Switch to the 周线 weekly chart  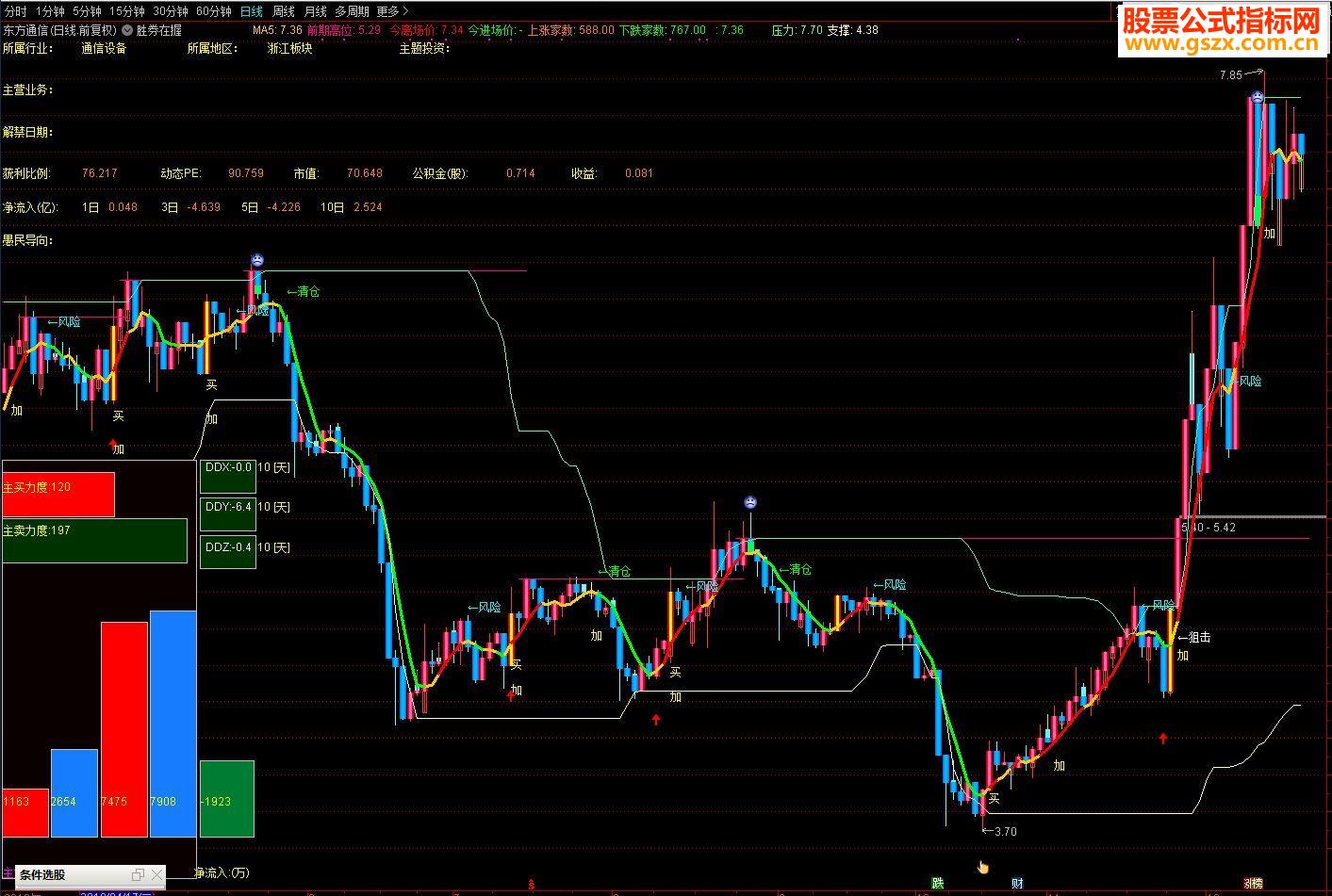pyautogui.click(x=284, y=11)
